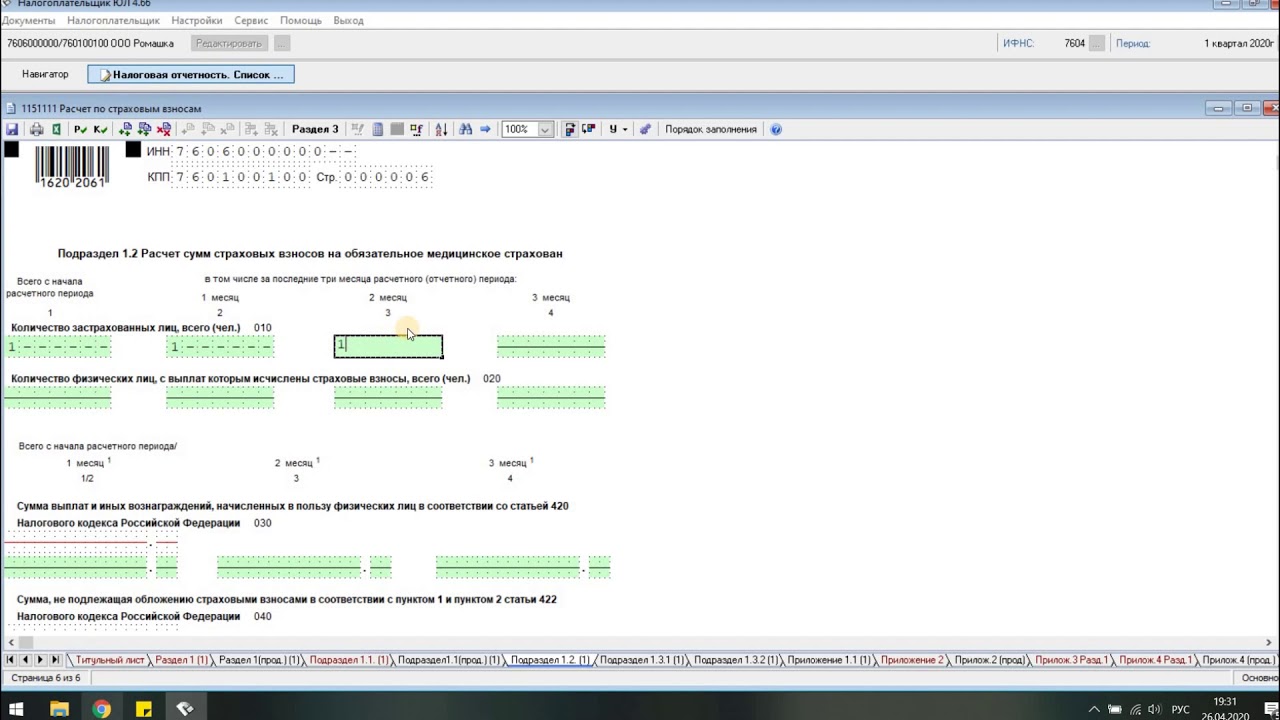Open the Сервис menu
Image resolution: width=1280 pixels, height=720 pixels.
tap(251, 20)
